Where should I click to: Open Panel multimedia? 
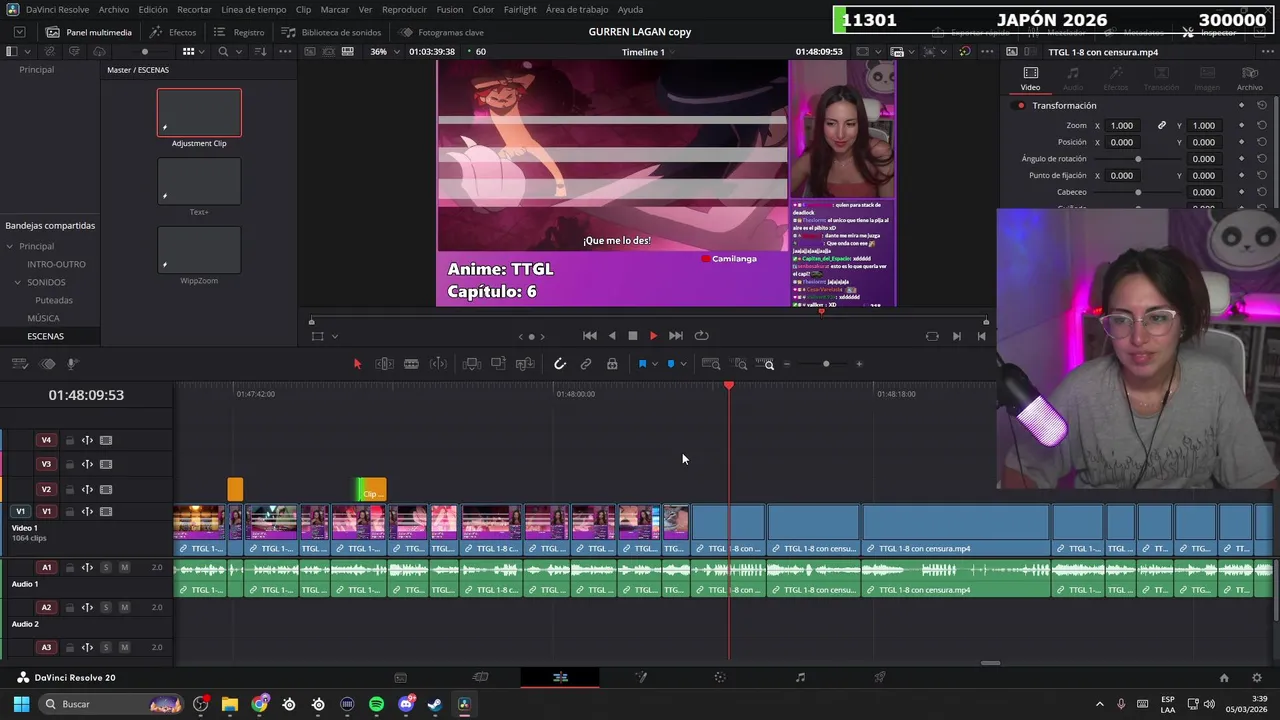pos(89,32)
